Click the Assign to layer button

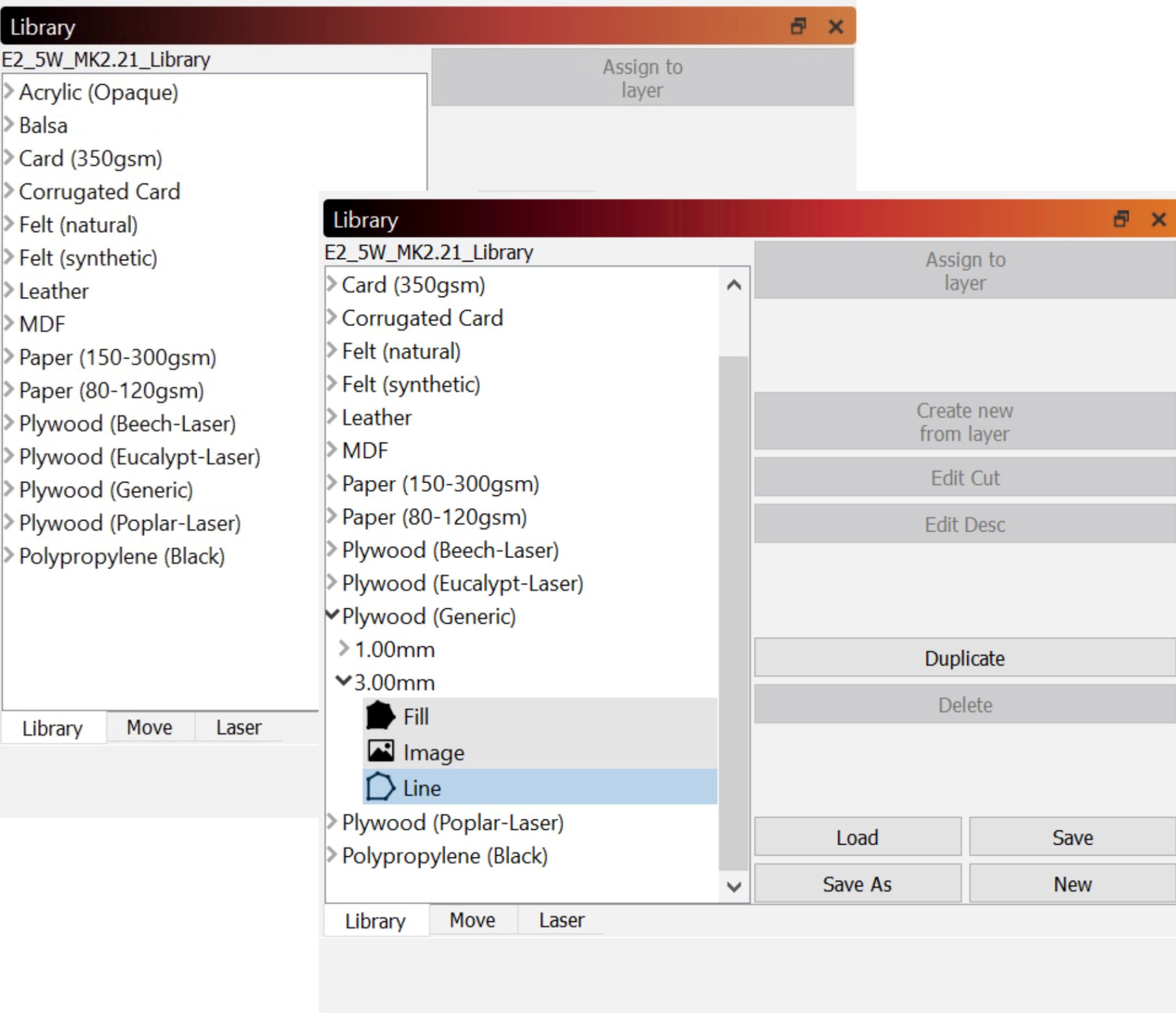(965, 271)
